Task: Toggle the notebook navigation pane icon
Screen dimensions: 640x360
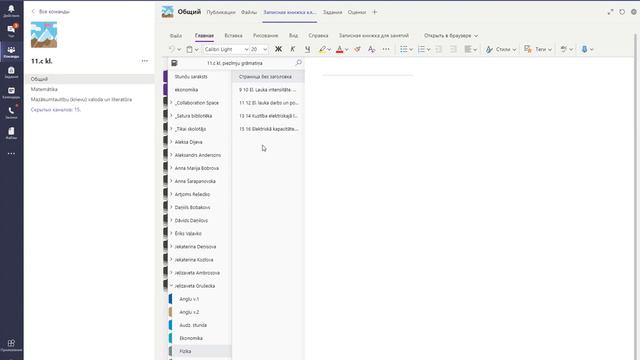Action: (x=174, y=63)
